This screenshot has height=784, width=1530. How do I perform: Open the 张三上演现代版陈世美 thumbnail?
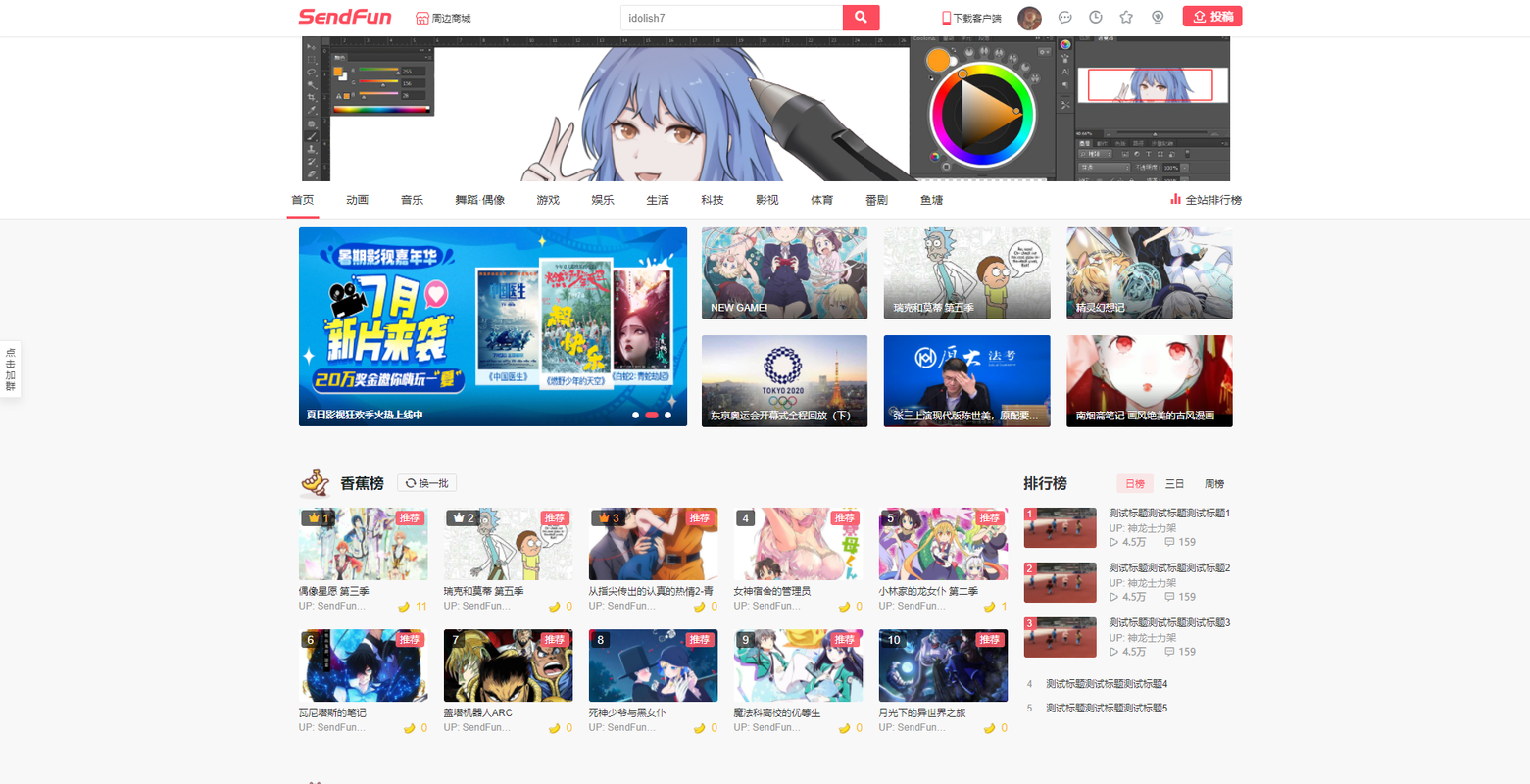point(966,381)
